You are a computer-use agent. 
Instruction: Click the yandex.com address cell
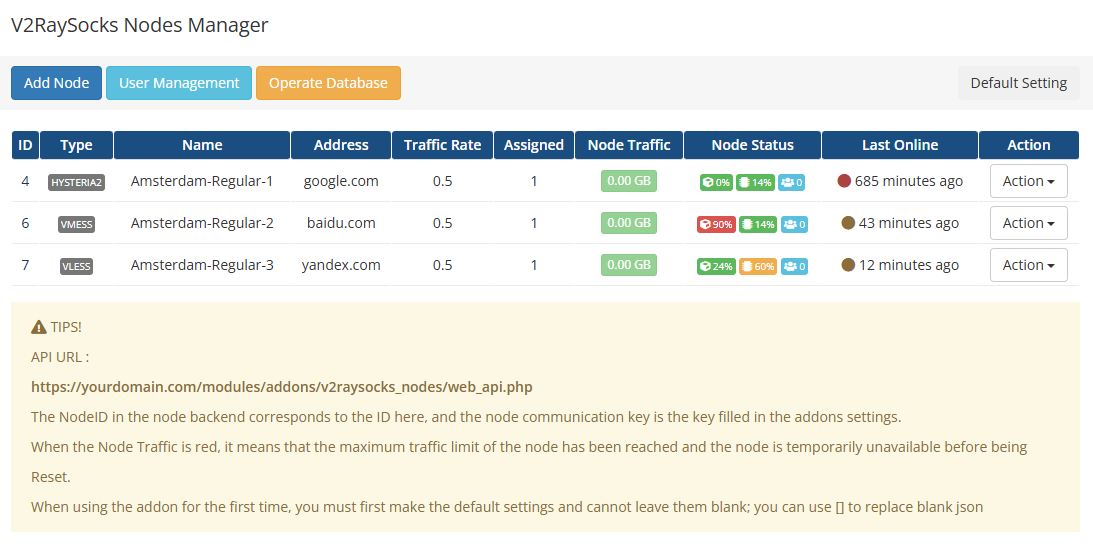pyautogui.click(x=341, y=265)
